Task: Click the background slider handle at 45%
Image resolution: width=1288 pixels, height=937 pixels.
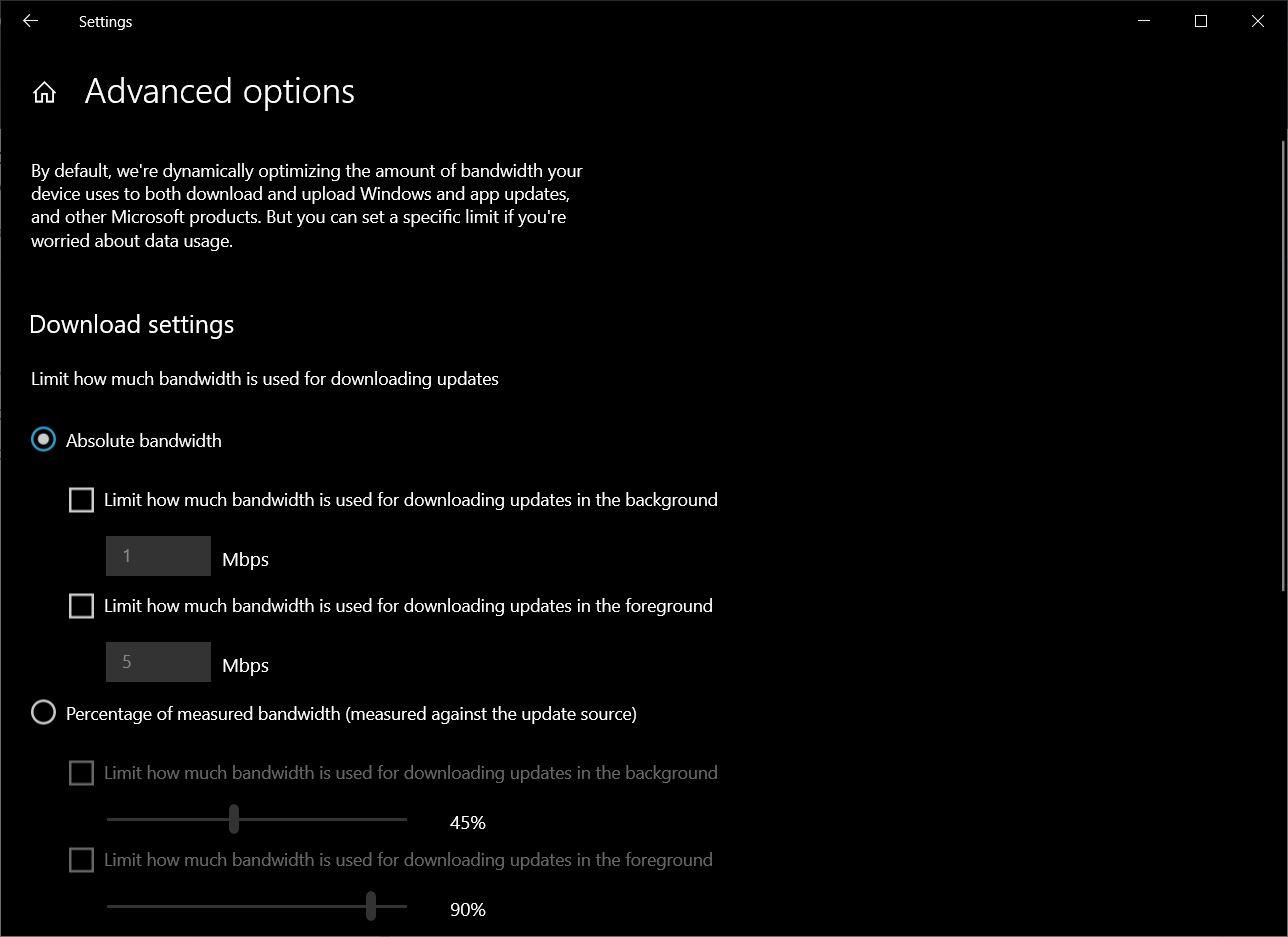Action: [234, 819]
